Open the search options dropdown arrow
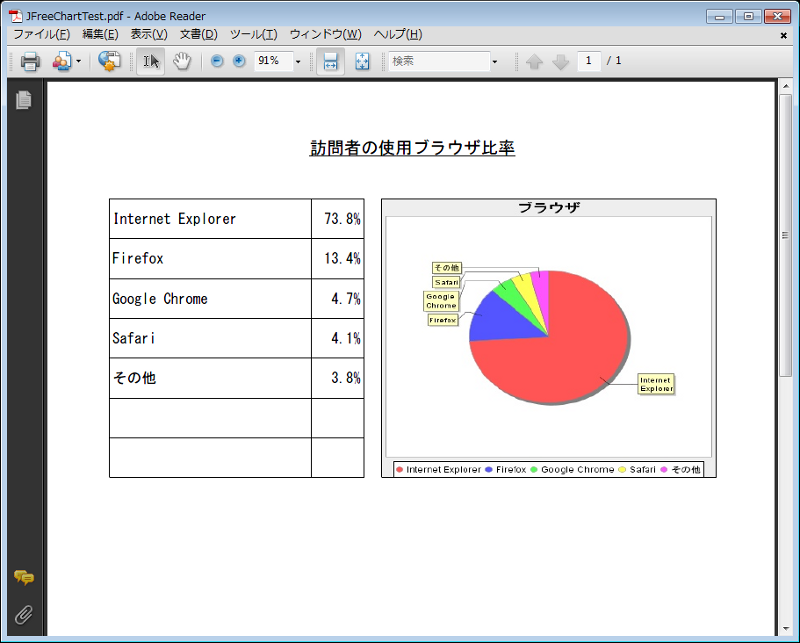Viewport: 800px width, 643px height. 494,62
